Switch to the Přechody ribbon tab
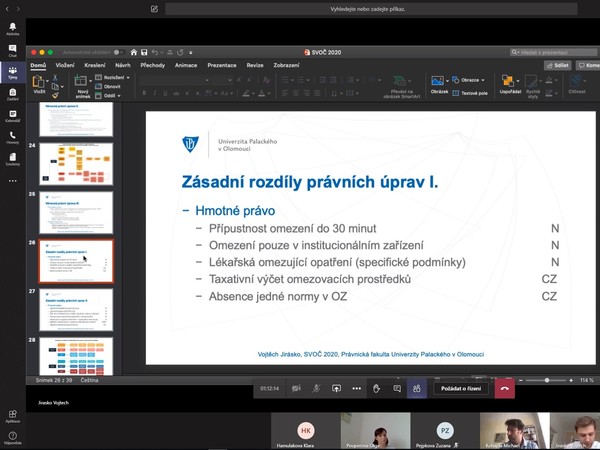The width and height of the screenshot is (600, 450). 152,65
